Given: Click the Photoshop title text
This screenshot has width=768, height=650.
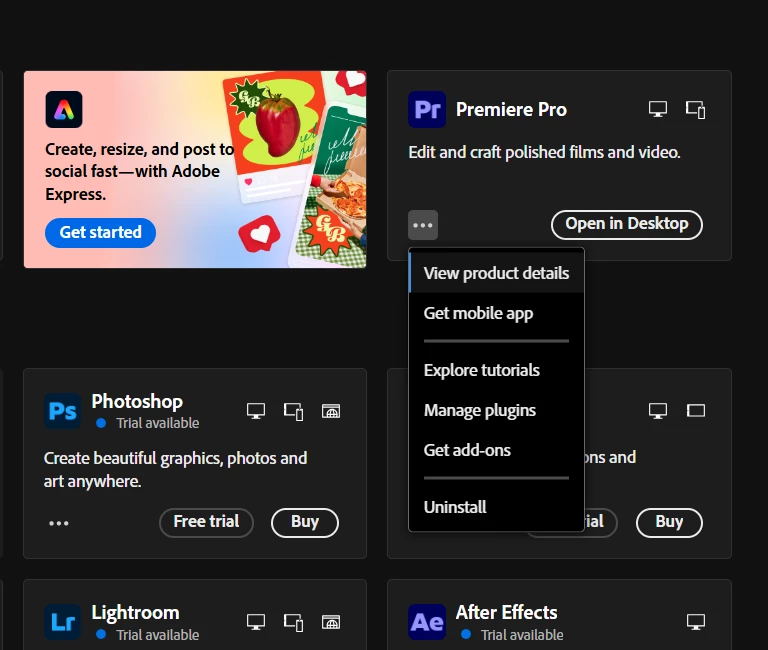Looking at the screenshot, I should tap(137, 402).
